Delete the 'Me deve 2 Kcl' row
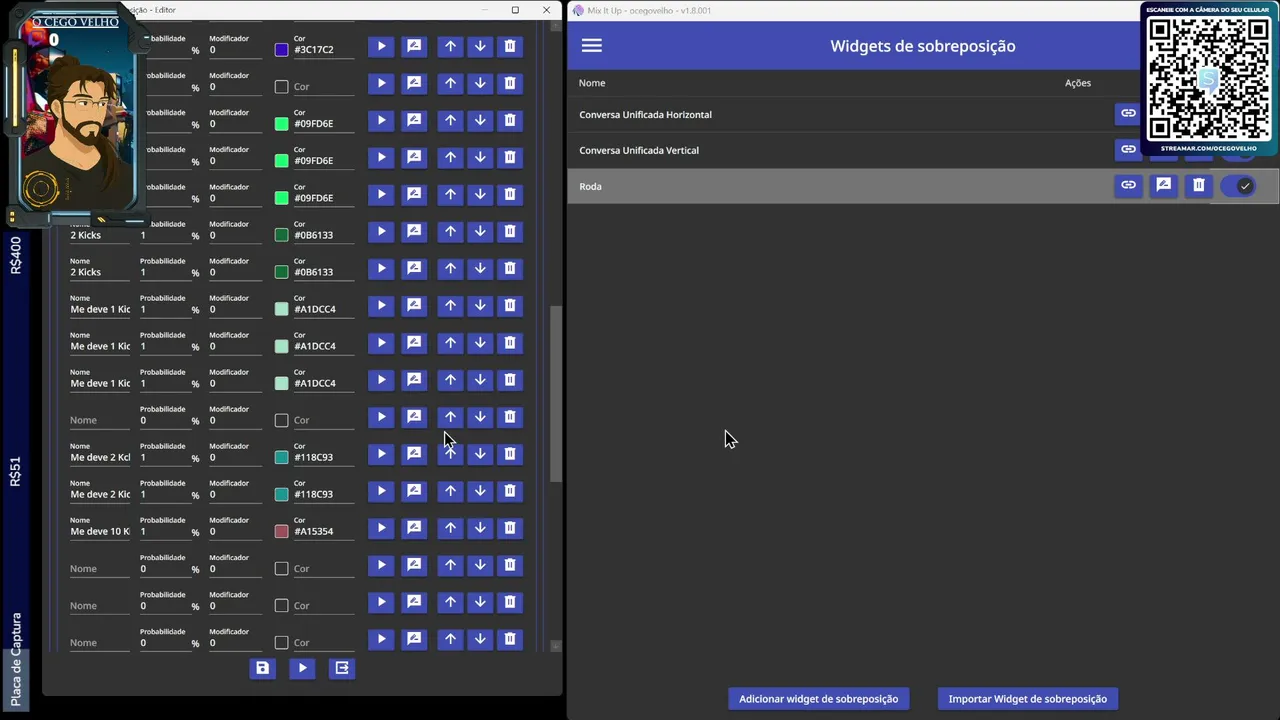The width and height of the screenshot is (1280, 720). pyautogui.click(x=510, y=454)
